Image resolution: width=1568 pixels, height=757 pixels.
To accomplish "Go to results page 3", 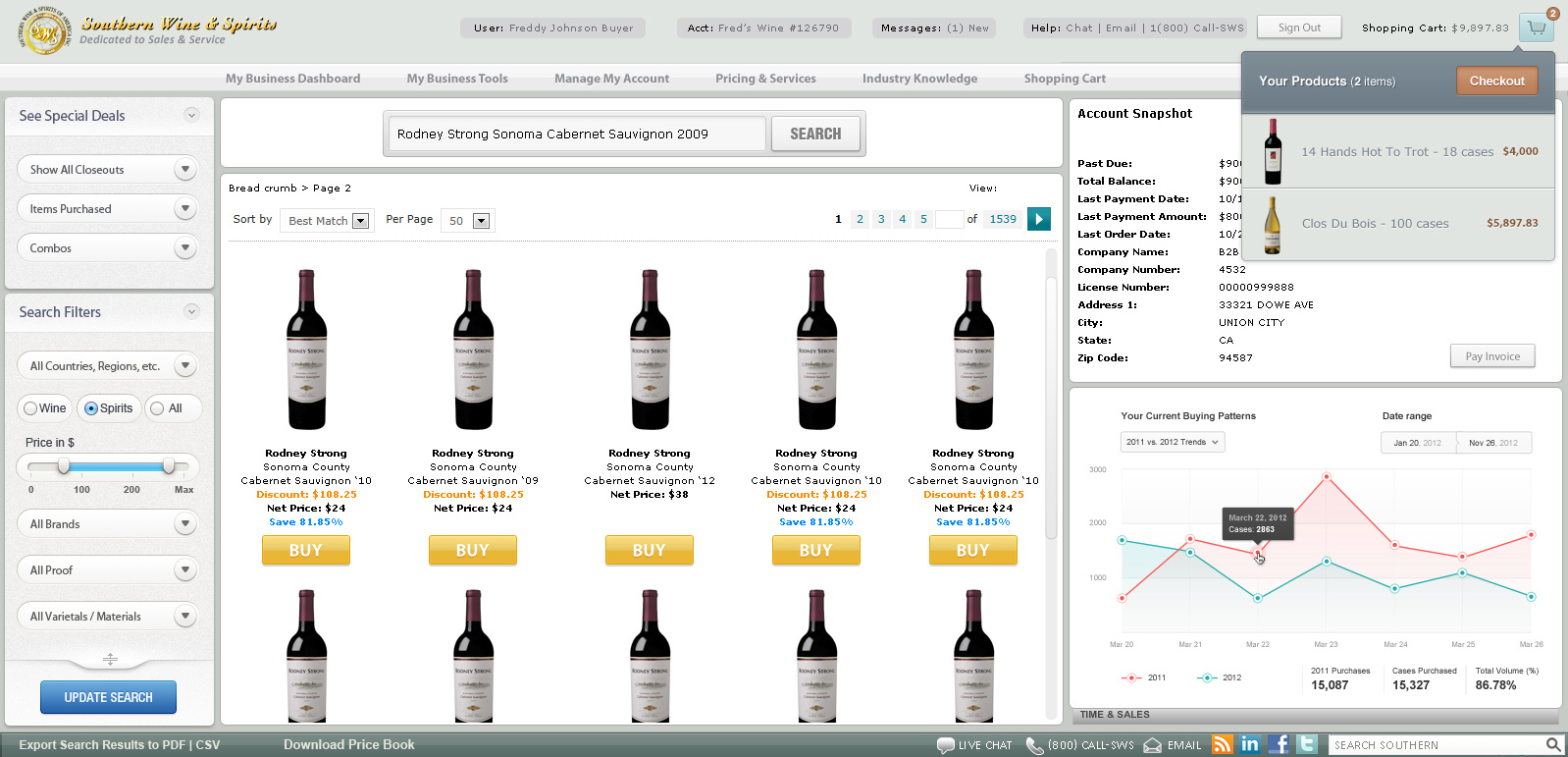I will 881,219.
